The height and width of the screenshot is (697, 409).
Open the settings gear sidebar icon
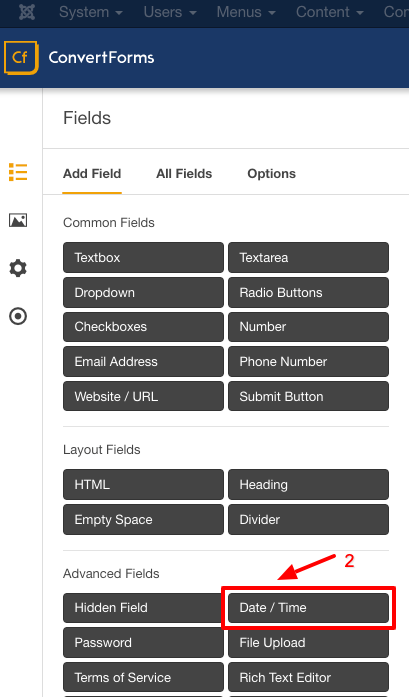(18, 268)
